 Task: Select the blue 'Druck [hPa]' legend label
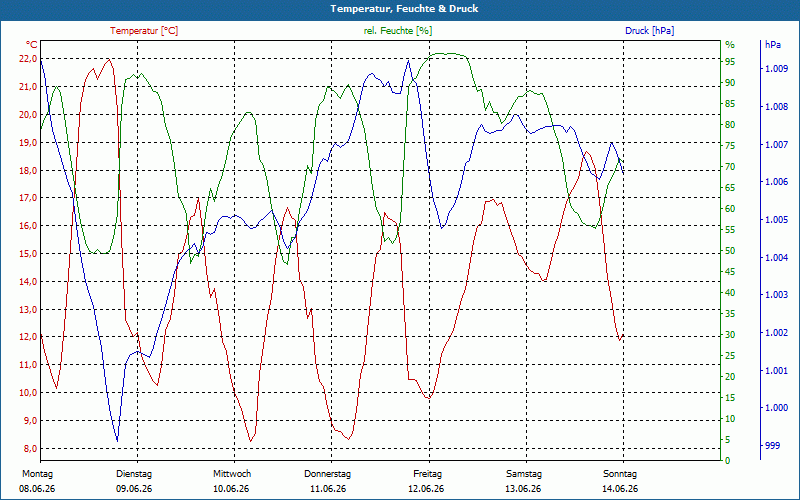point(649,31)
